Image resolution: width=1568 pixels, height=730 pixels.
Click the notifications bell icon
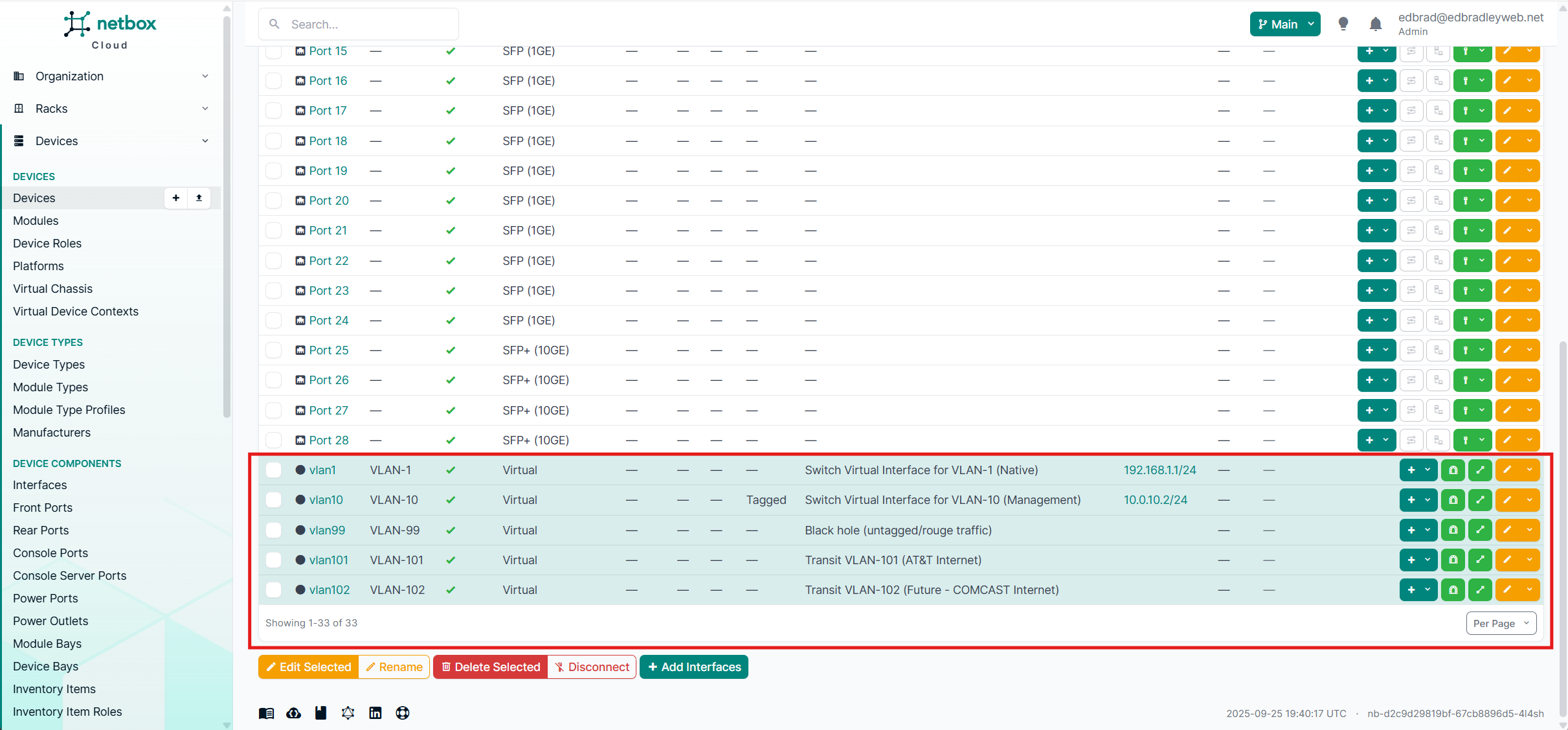tap(1376, 24)
